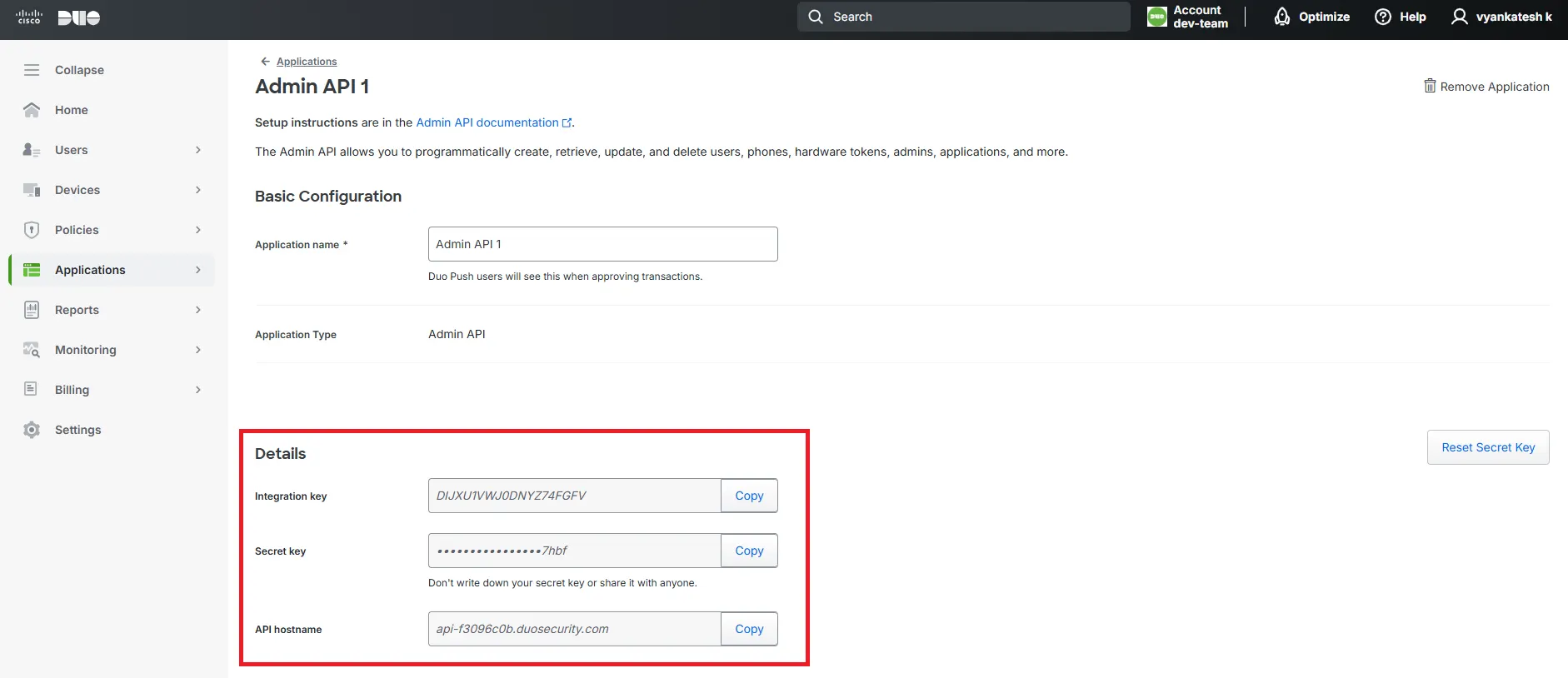Click into the Application name field

(603, 244)
